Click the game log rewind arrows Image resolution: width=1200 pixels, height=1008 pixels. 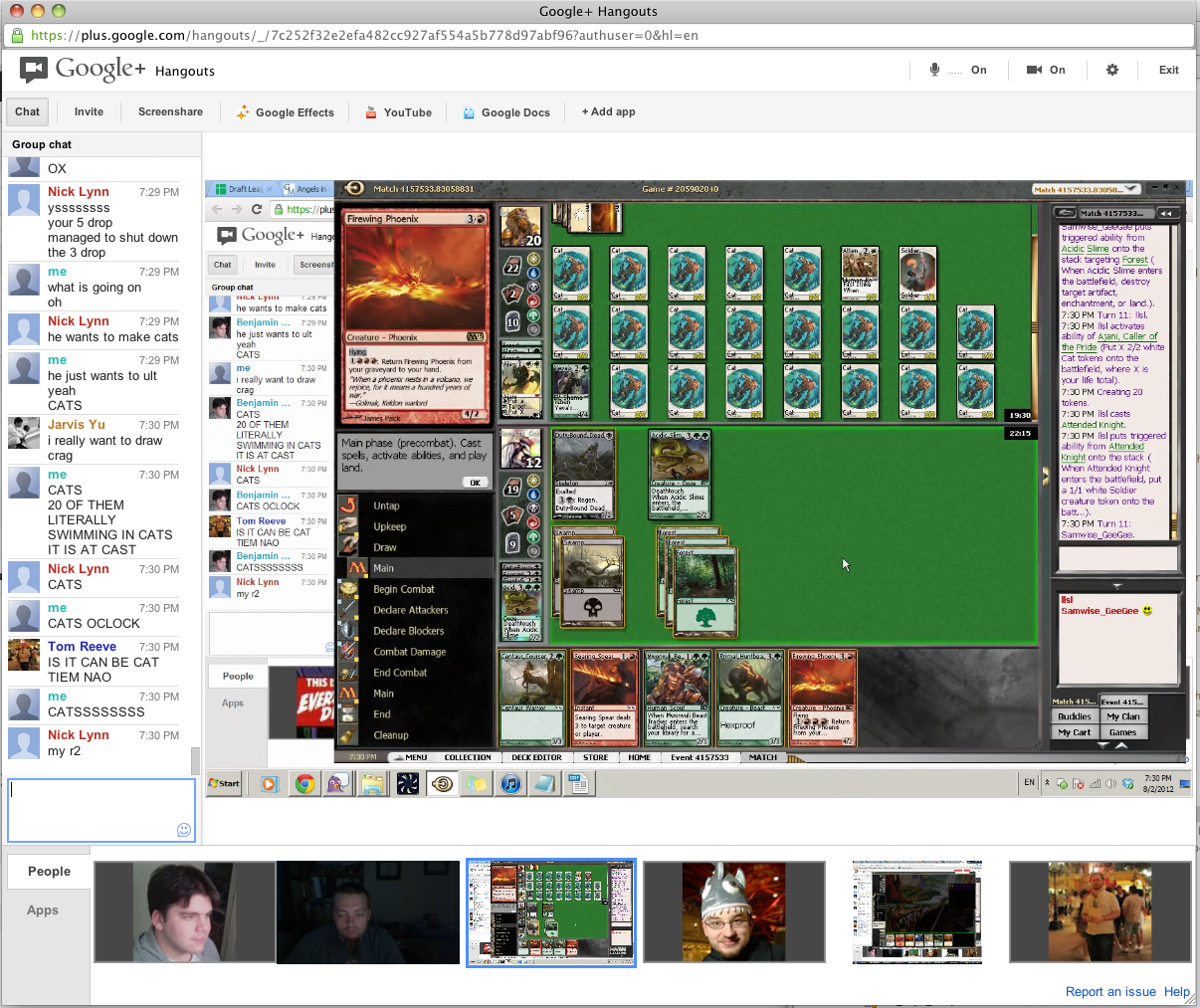pyautogui.click(x=1167, y=213)
